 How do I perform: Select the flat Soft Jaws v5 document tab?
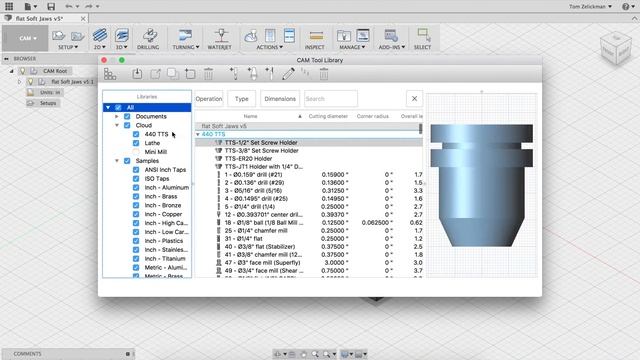click(x=39, y=19)
